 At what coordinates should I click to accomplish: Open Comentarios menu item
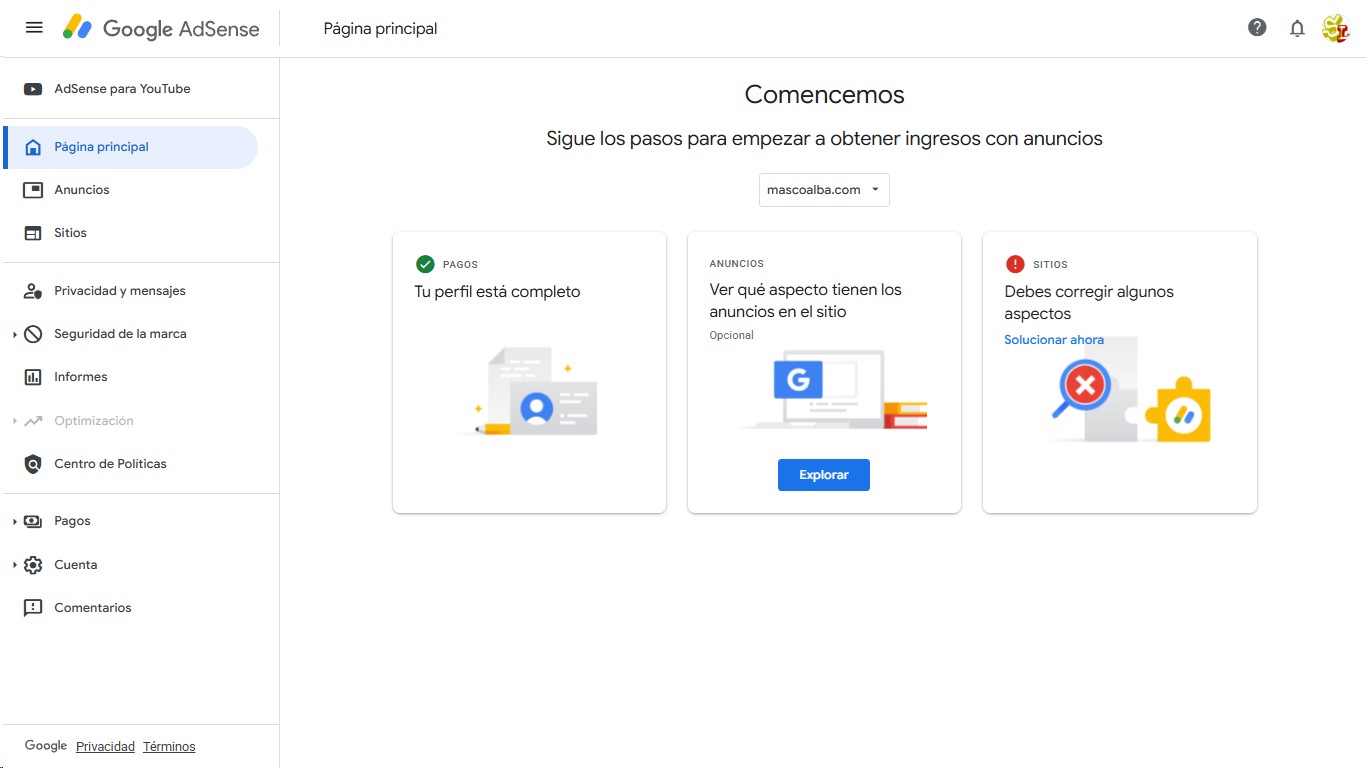130,608
